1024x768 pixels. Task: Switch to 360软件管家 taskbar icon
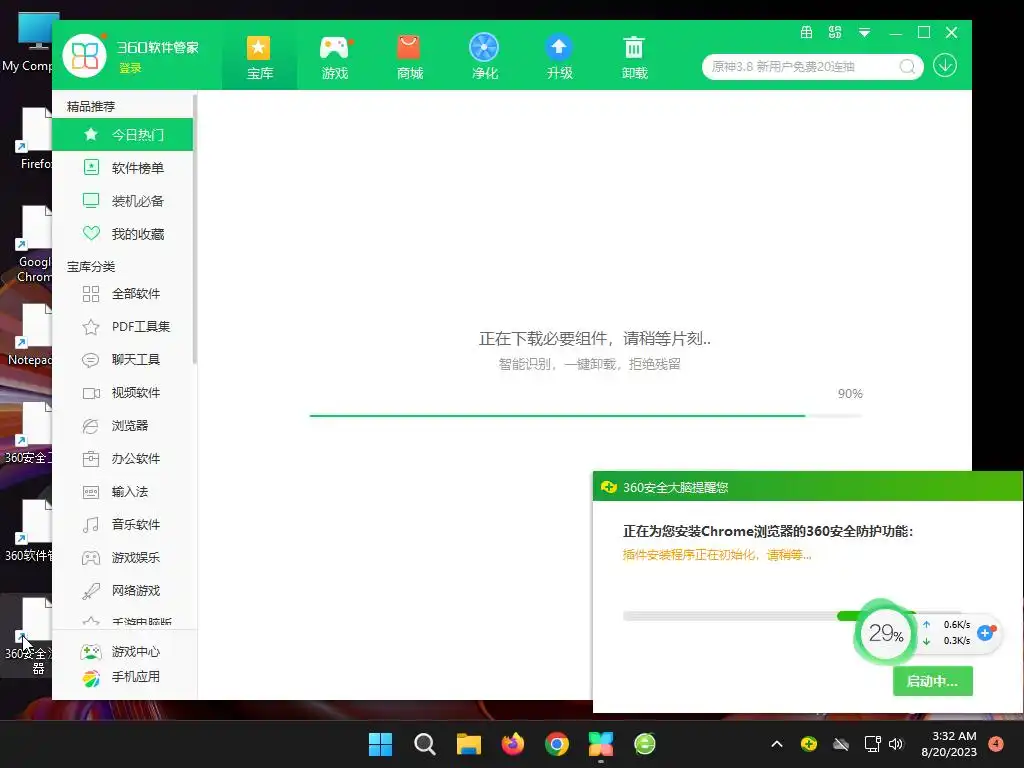601,744
